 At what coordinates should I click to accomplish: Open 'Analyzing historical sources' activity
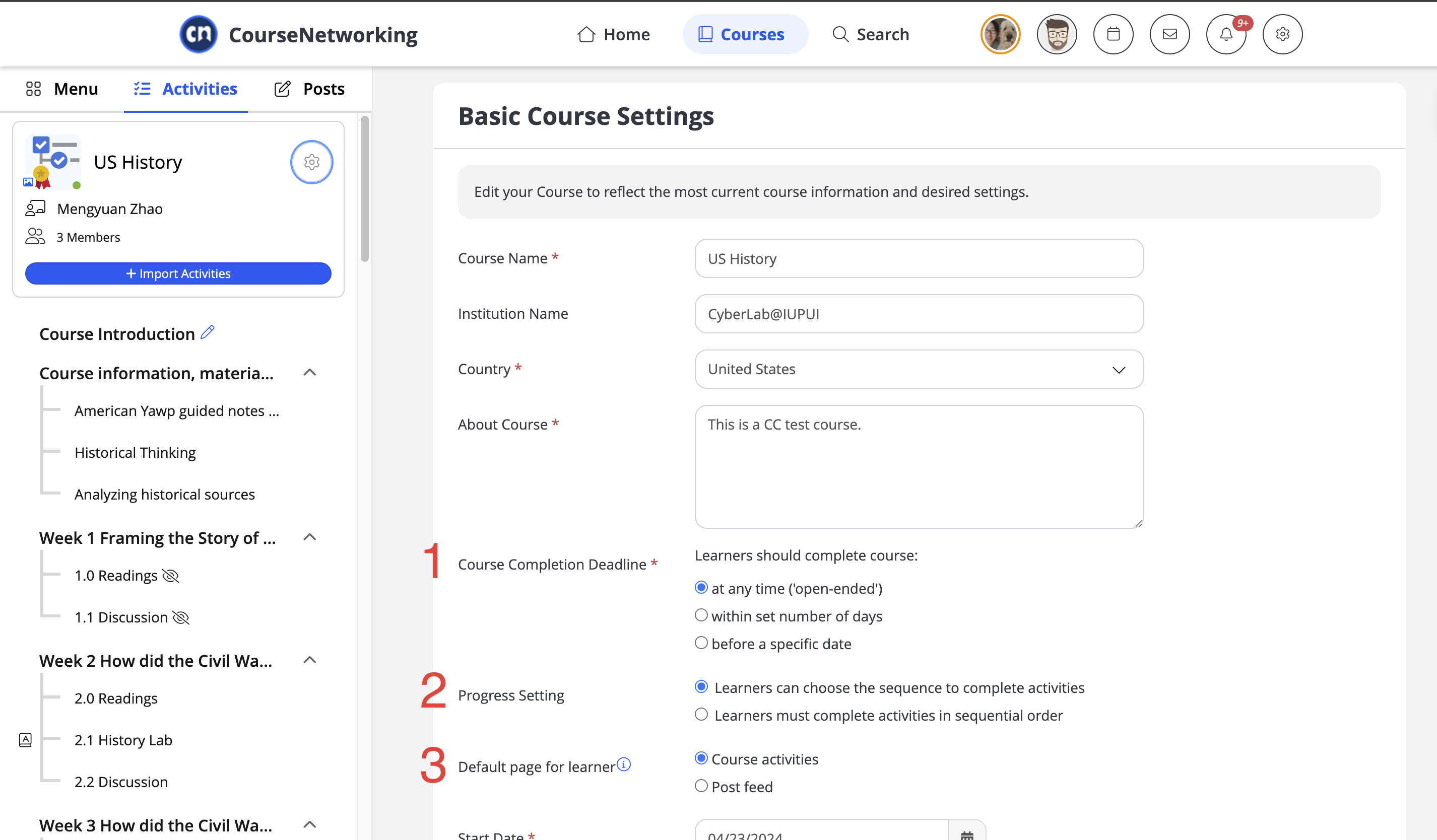tap(165, 494)
